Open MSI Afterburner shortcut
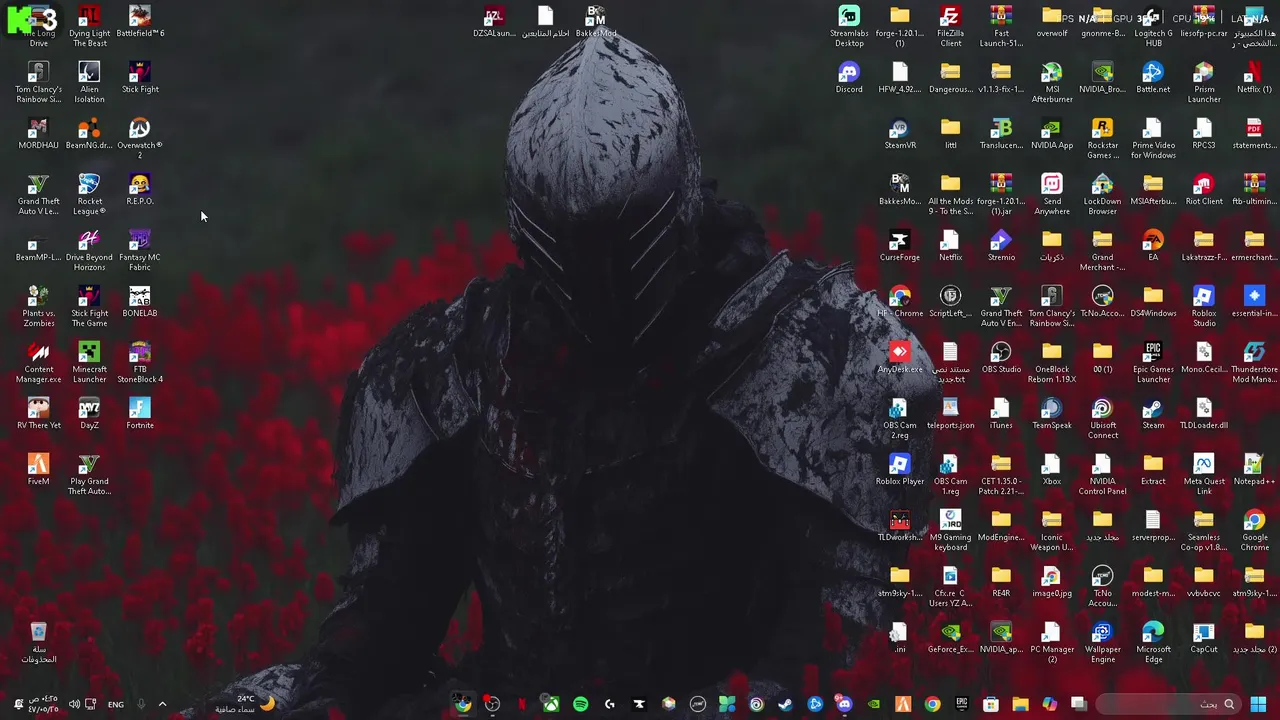 coord(1052,83)
